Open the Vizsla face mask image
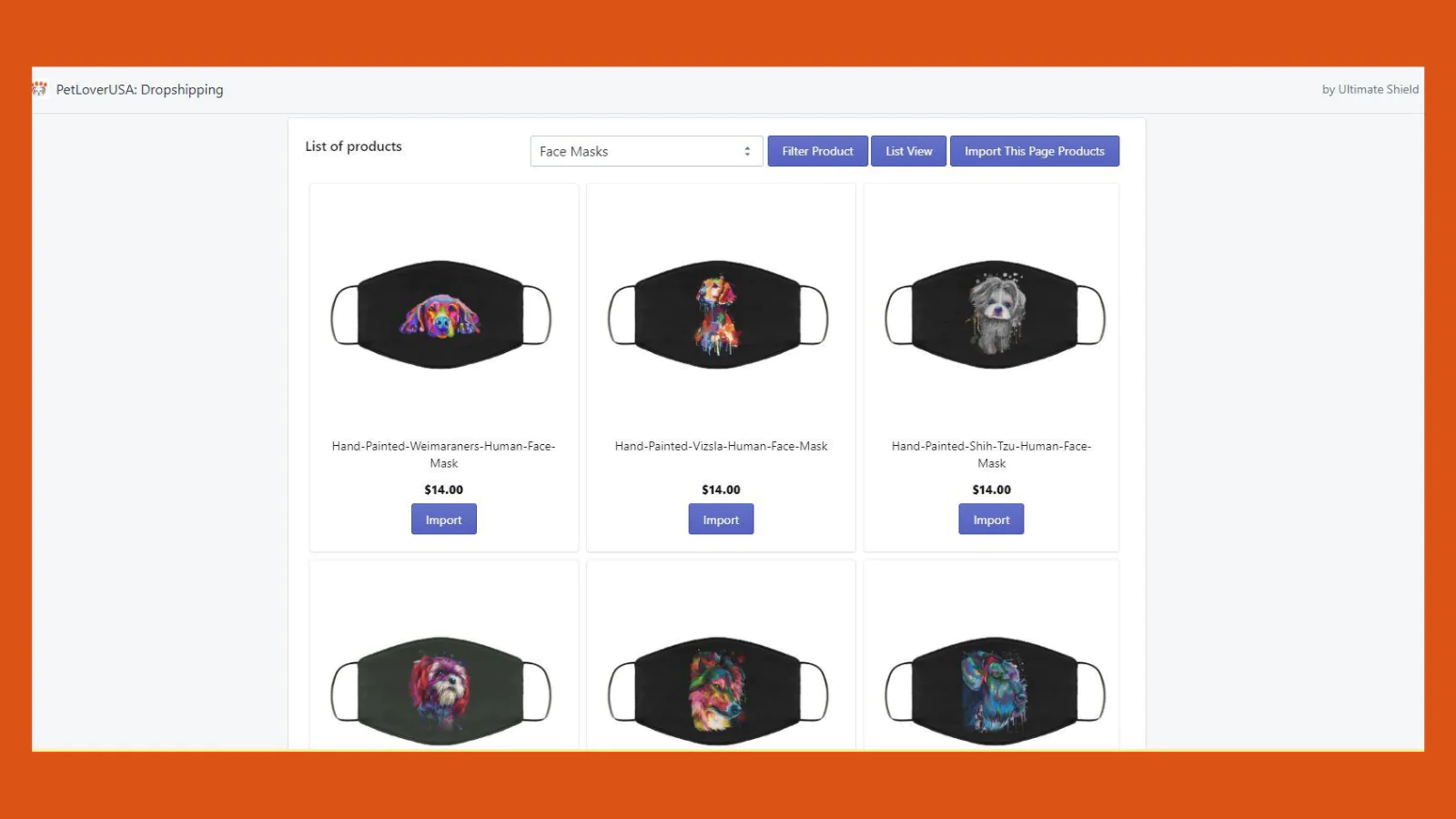Viewport: 1456px width, 819px height. coord(718,315)
